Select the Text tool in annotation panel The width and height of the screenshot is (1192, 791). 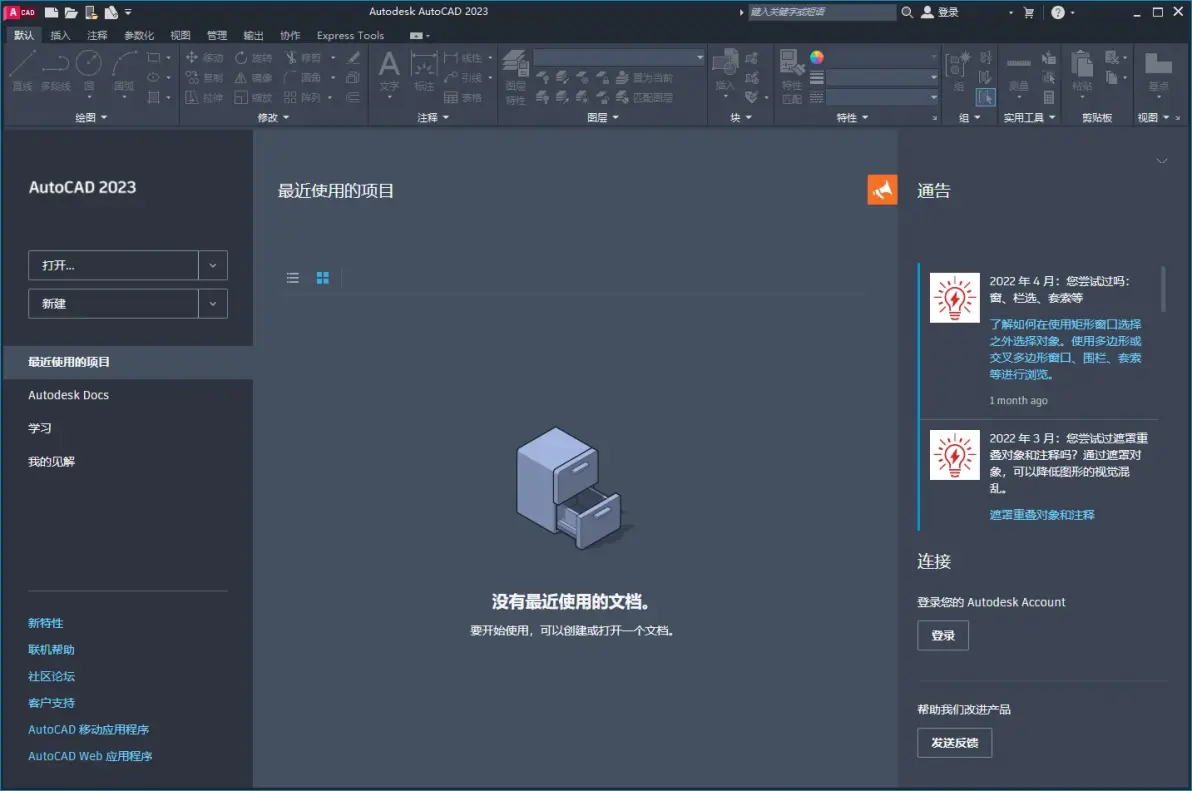click(x=389, y=72)
